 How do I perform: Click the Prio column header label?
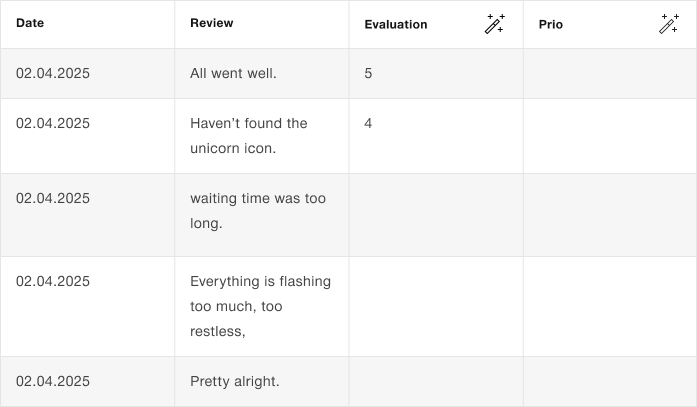pos(550,24)
